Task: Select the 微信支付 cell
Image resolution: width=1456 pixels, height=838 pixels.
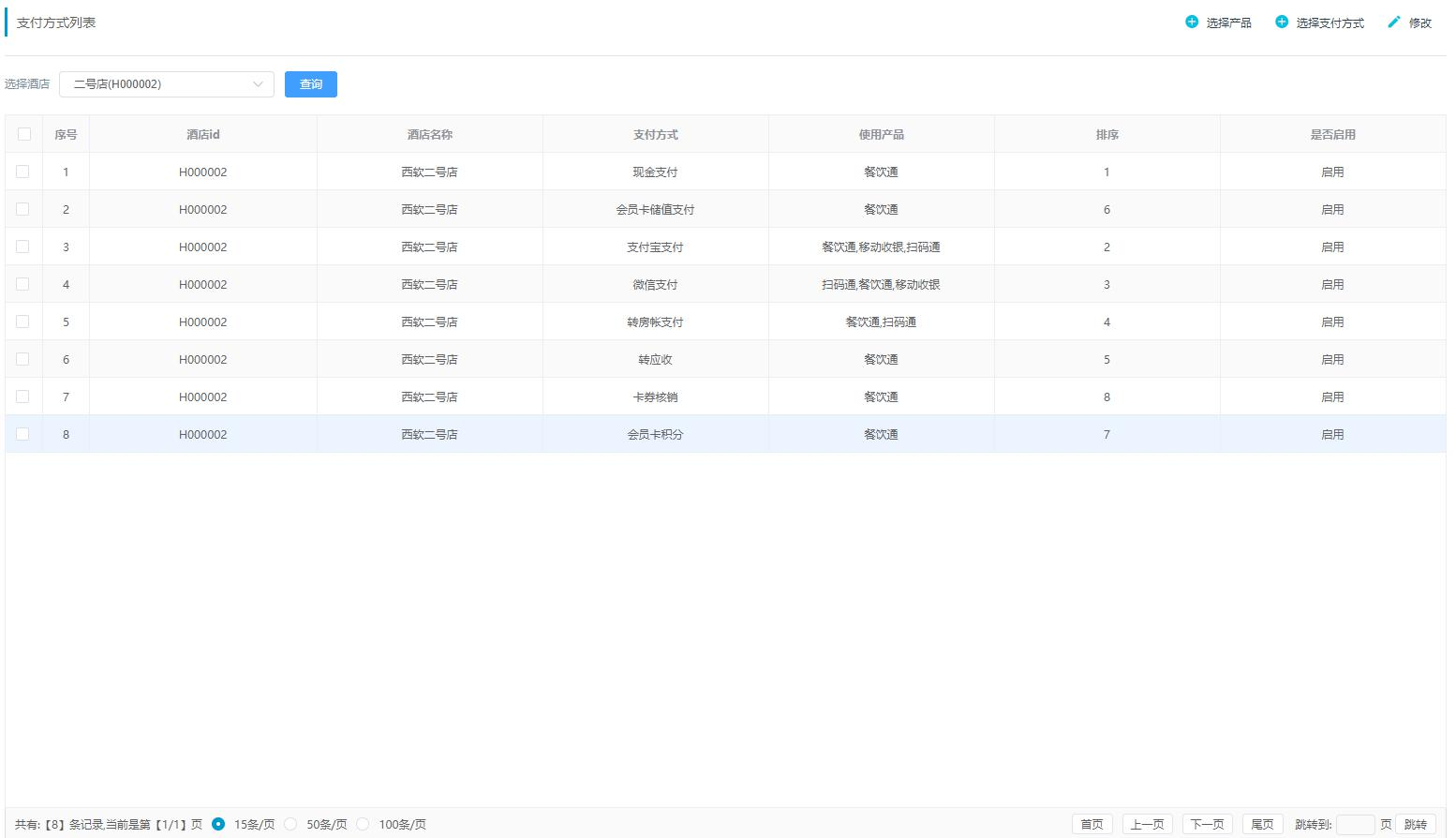Action: [x=655, y=284]
